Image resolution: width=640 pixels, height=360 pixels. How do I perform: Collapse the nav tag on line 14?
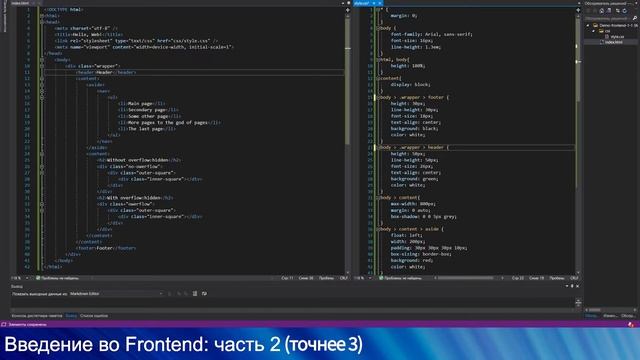(x=42, y=91)
